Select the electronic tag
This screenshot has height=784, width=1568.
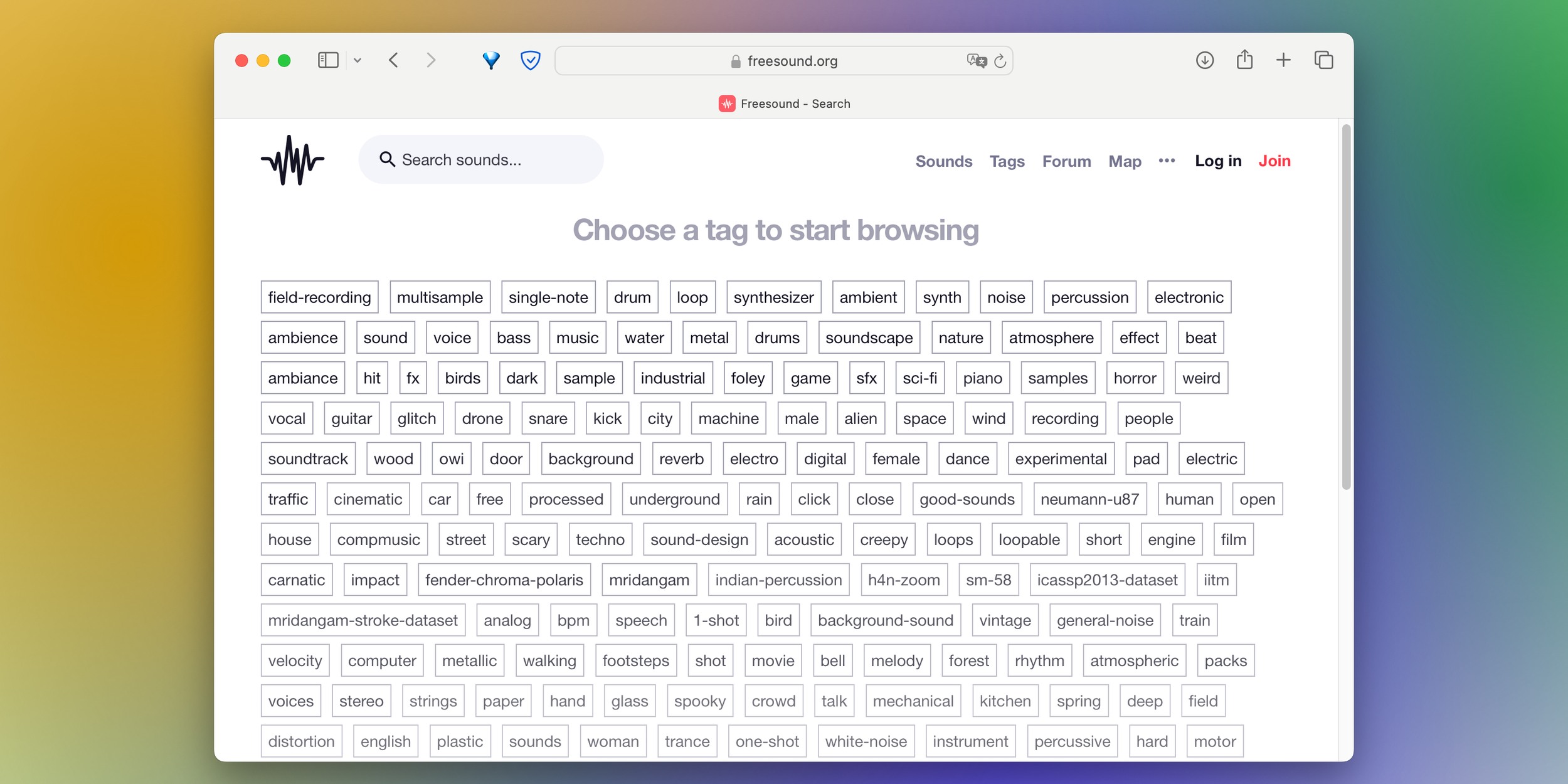[1191, 296]
